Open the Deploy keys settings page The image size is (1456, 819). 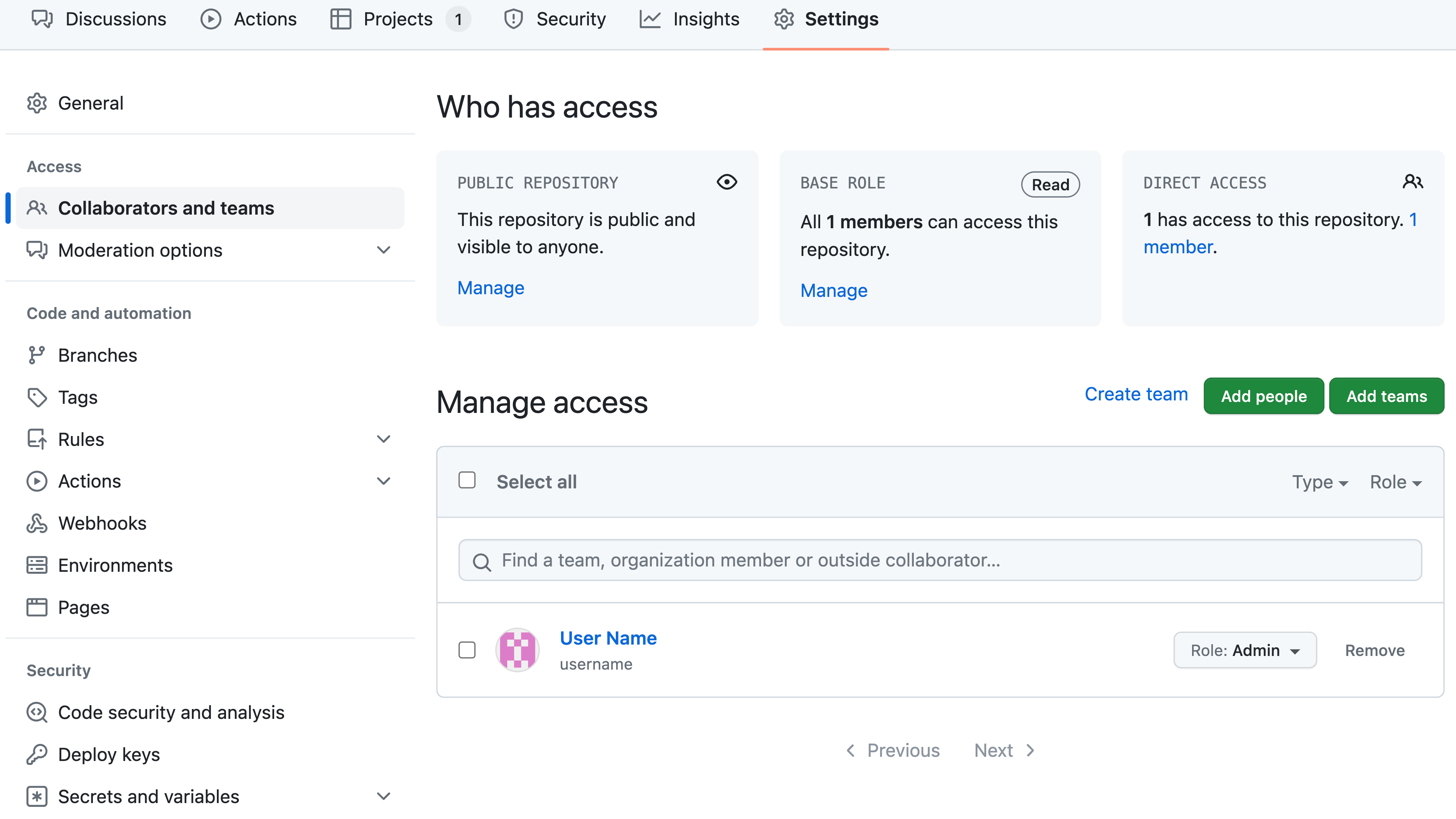tap(210, 754)
